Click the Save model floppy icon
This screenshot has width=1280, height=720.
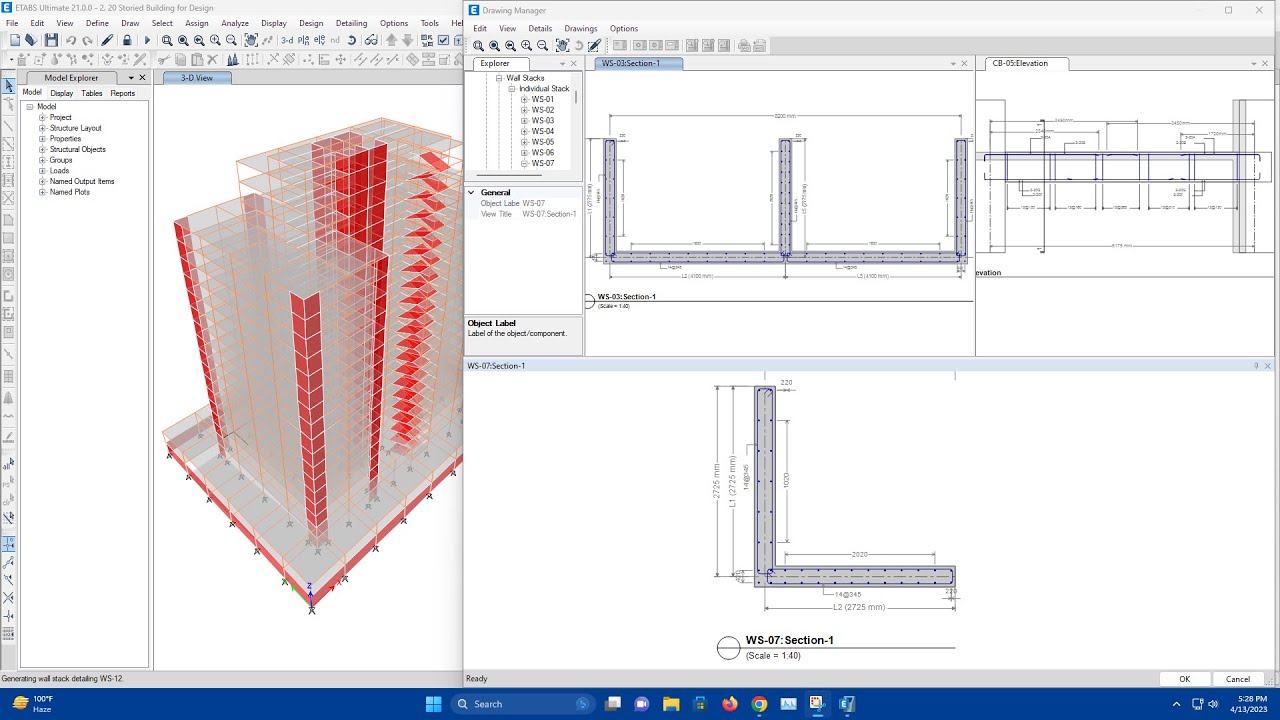click(x=51, y=40)
